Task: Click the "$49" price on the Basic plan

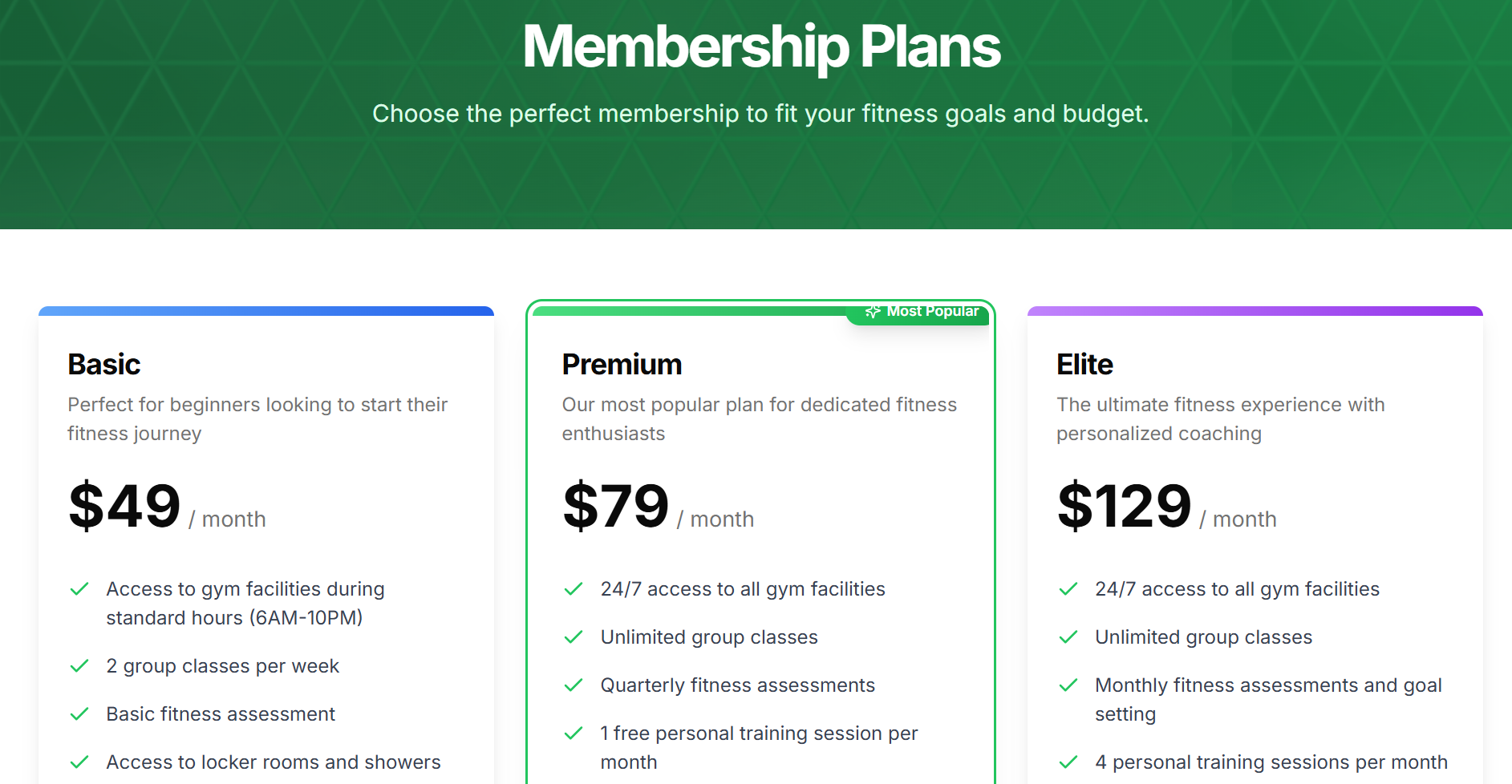Action: 124,505
